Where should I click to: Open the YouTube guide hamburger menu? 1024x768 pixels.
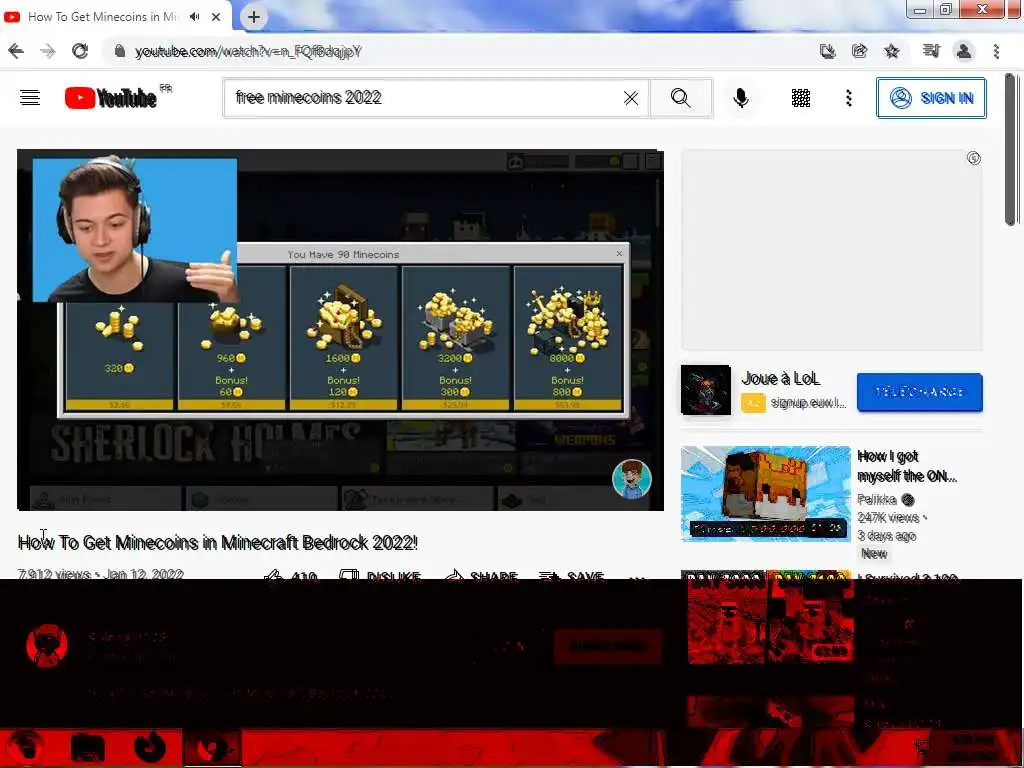30,98
